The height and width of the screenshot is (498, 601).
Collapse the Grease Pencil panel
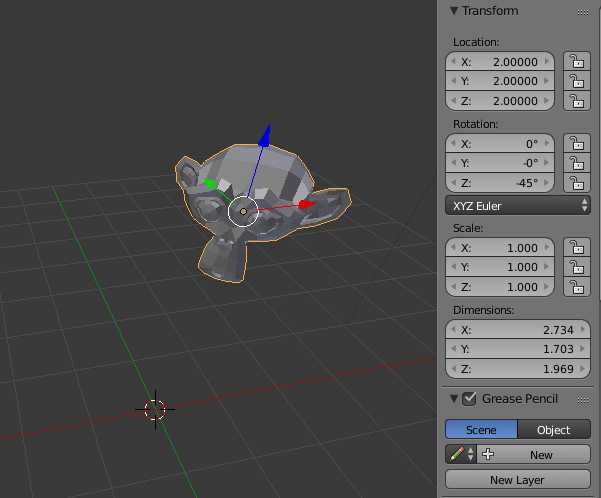(x=454, y=399)
